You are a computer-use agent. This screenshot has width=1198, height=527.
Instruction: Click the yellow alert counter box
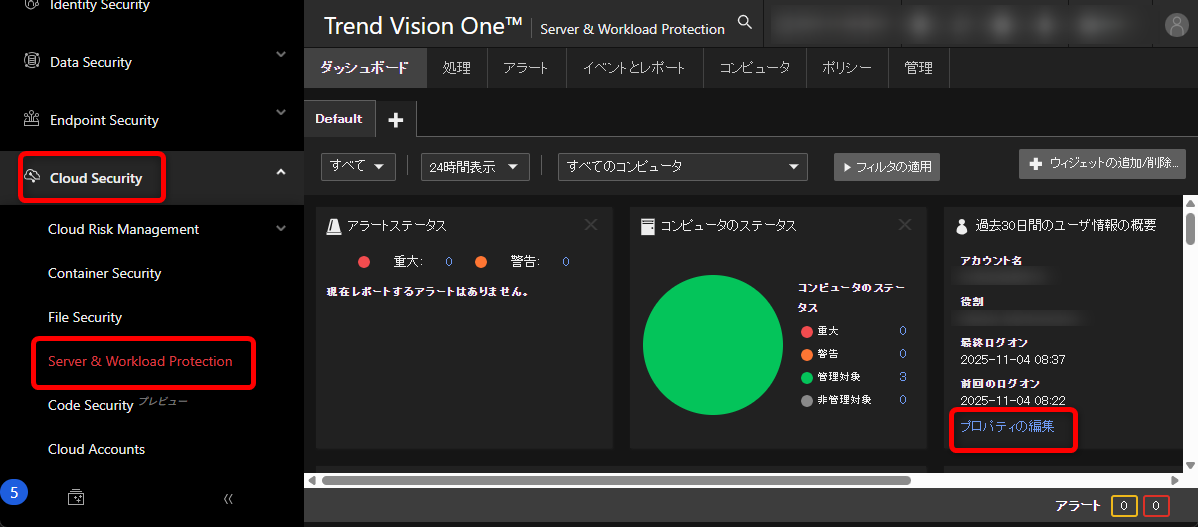pos(1125,506)
